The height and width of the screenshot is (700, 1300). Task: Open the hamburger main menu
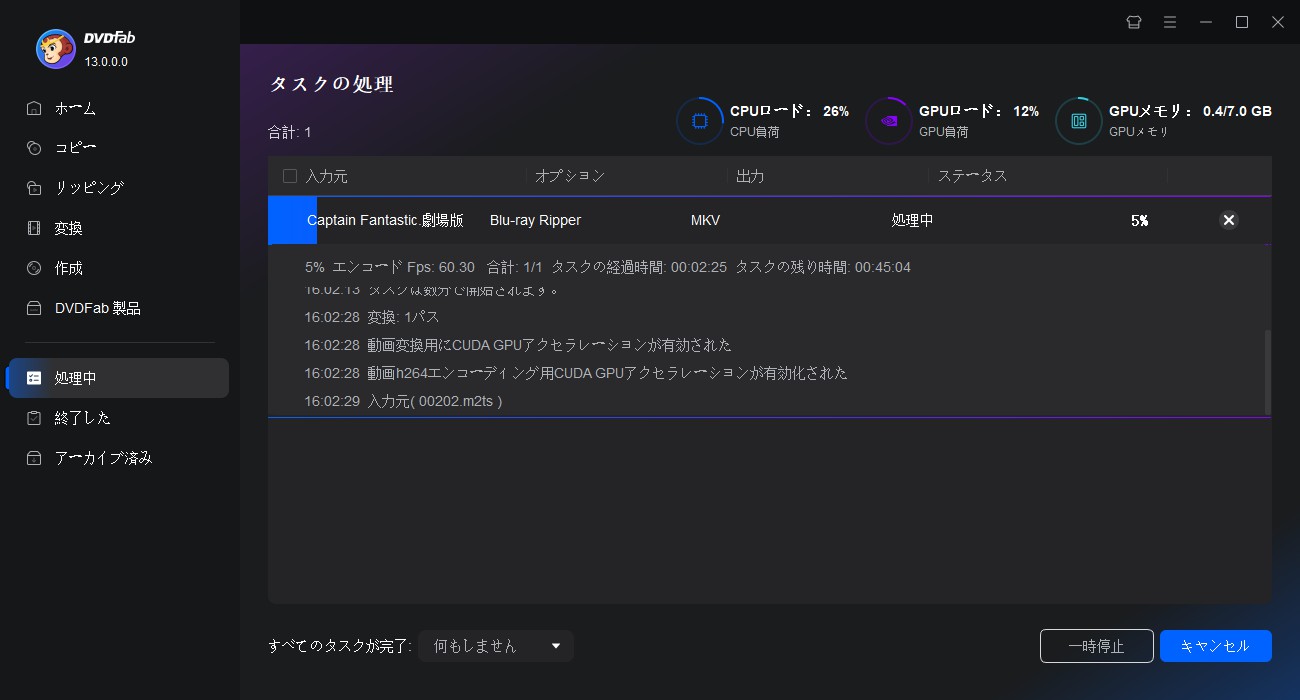tap(1170, 22)
